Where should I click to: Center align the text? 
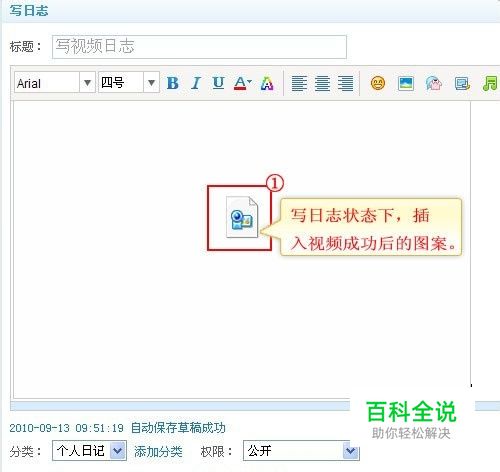pos(322,83)
